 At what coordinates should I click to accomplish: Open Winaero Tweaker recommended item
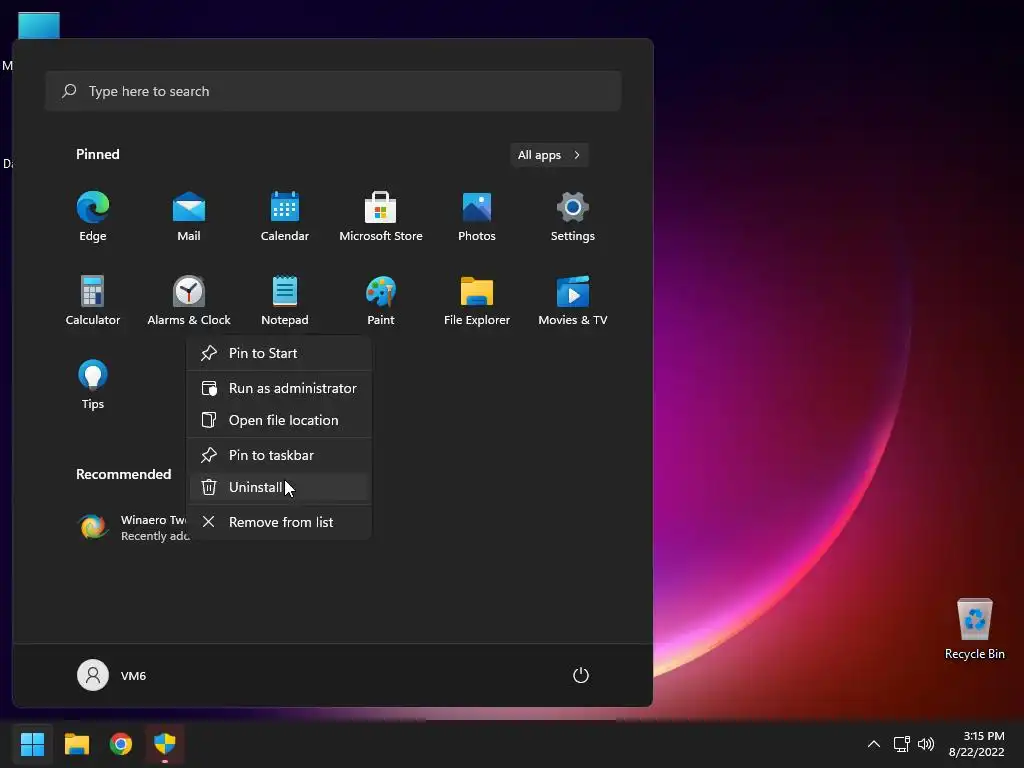click(x=131, y=527)
